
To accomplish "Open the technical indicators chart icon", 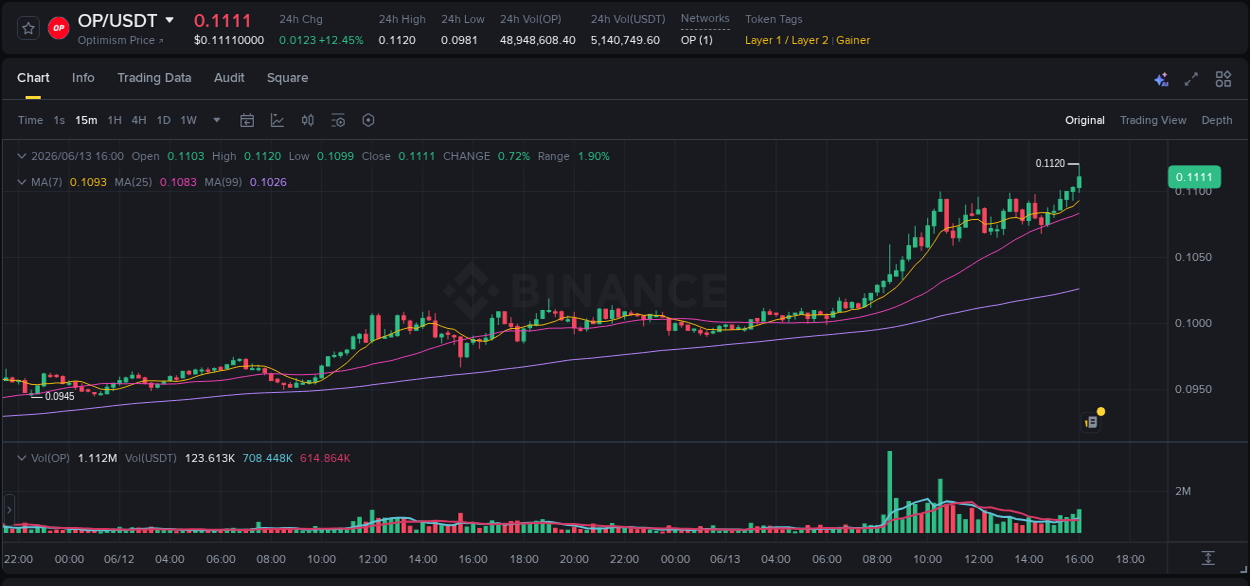I will coord(277,120).
